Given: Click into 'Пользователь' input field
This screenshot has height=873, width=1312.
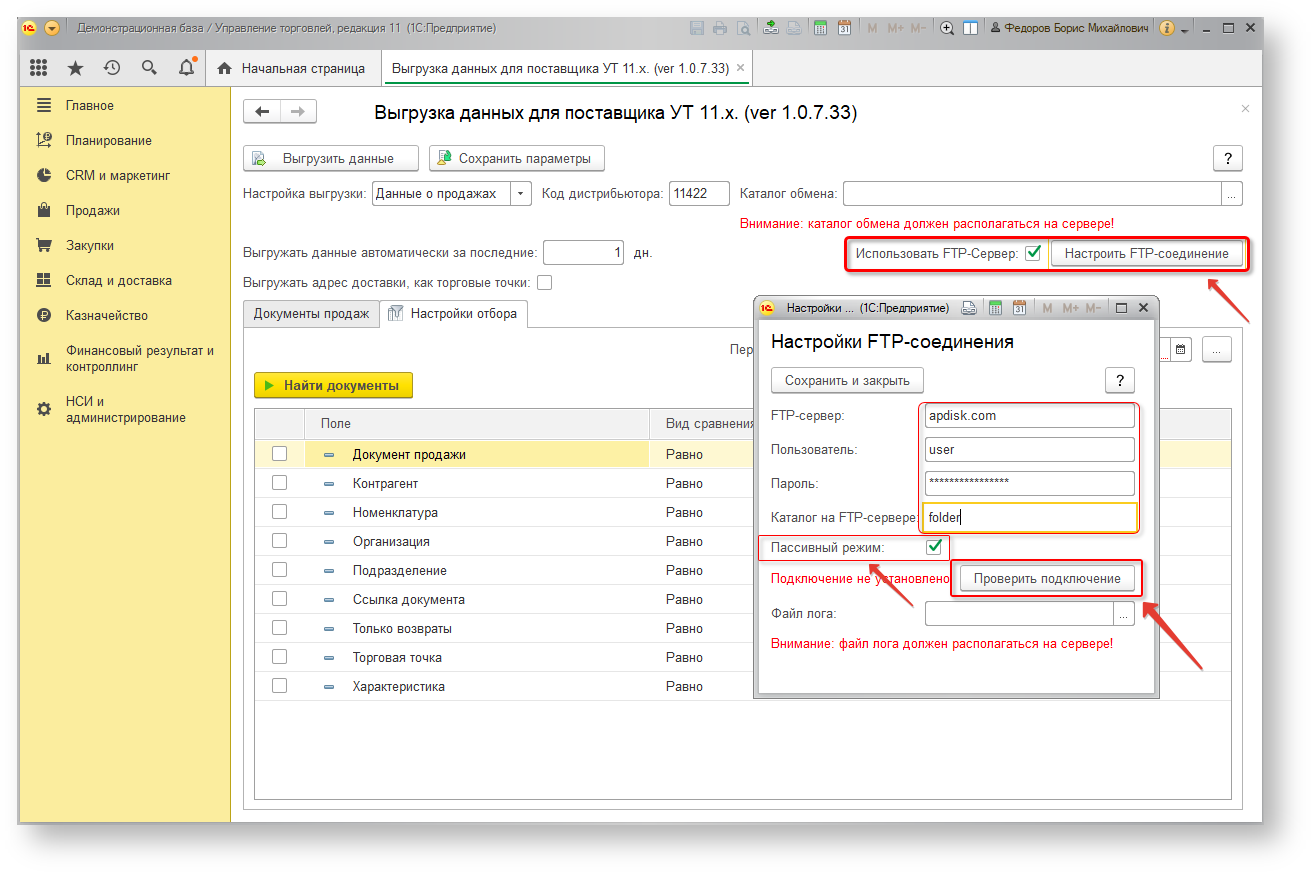Looking at the screenshot, I should [1030, 449].
